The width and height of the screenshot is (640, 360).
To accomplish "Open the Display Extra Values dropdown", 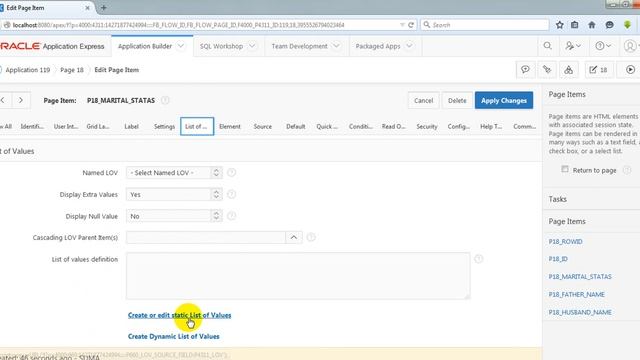I will point(174,194).
